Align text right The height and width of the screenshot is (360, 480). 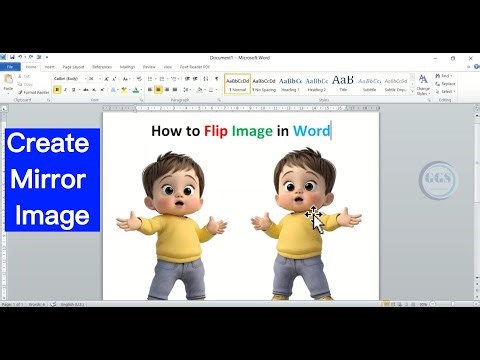166,90
